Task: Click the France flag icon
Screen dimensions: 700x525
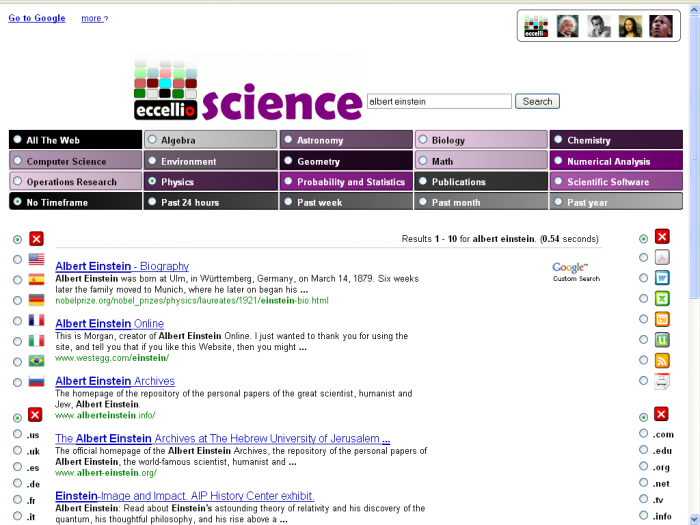Action: (x=36, y=320)
